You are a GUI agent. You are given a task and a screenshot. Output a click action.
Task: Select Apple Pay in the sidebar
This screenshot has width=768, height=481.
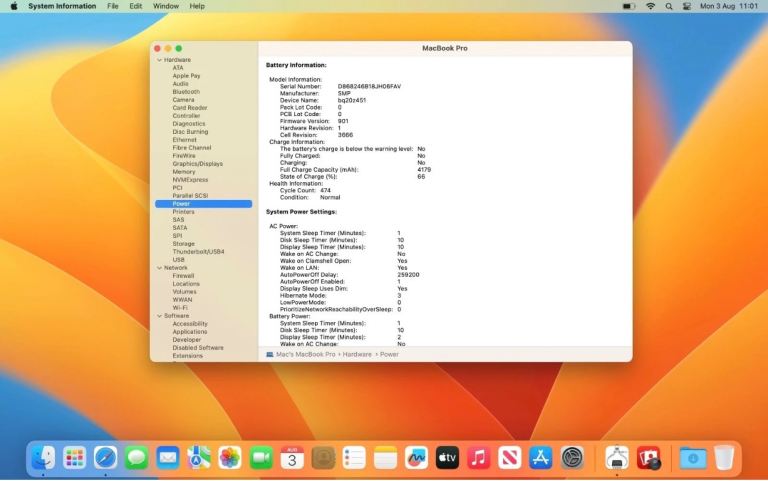tap(186, 76)
